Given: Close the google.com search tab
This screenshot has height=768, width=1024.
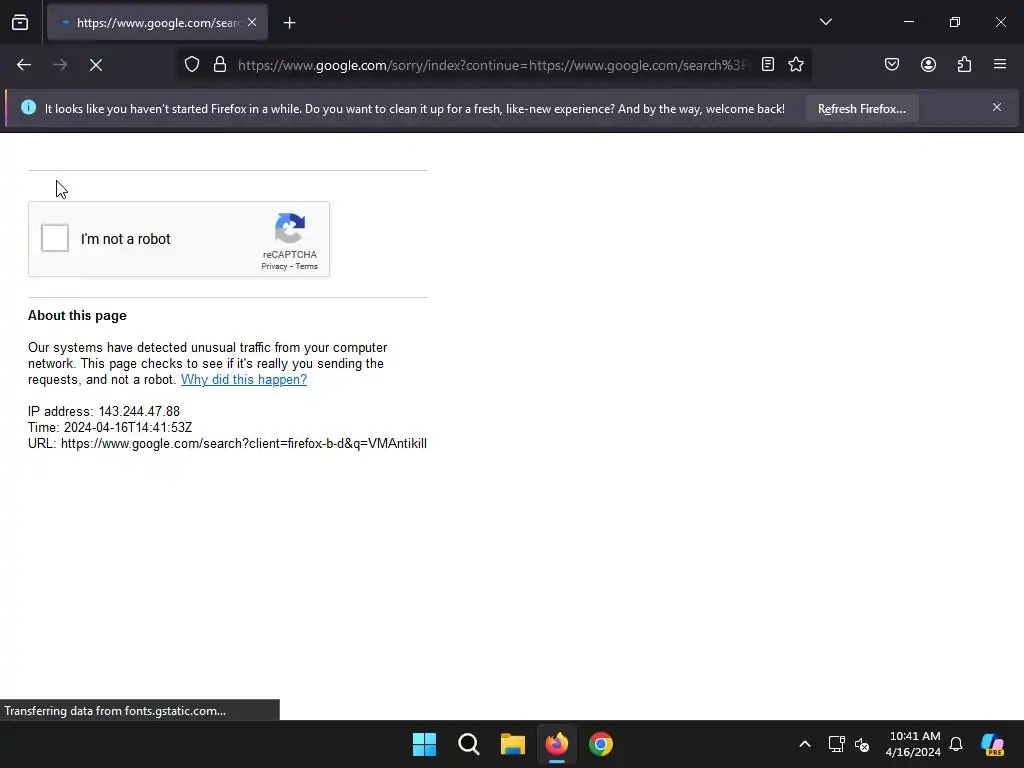Looking at the screenshot, I should pyautogui.click(x=252, y=22).
